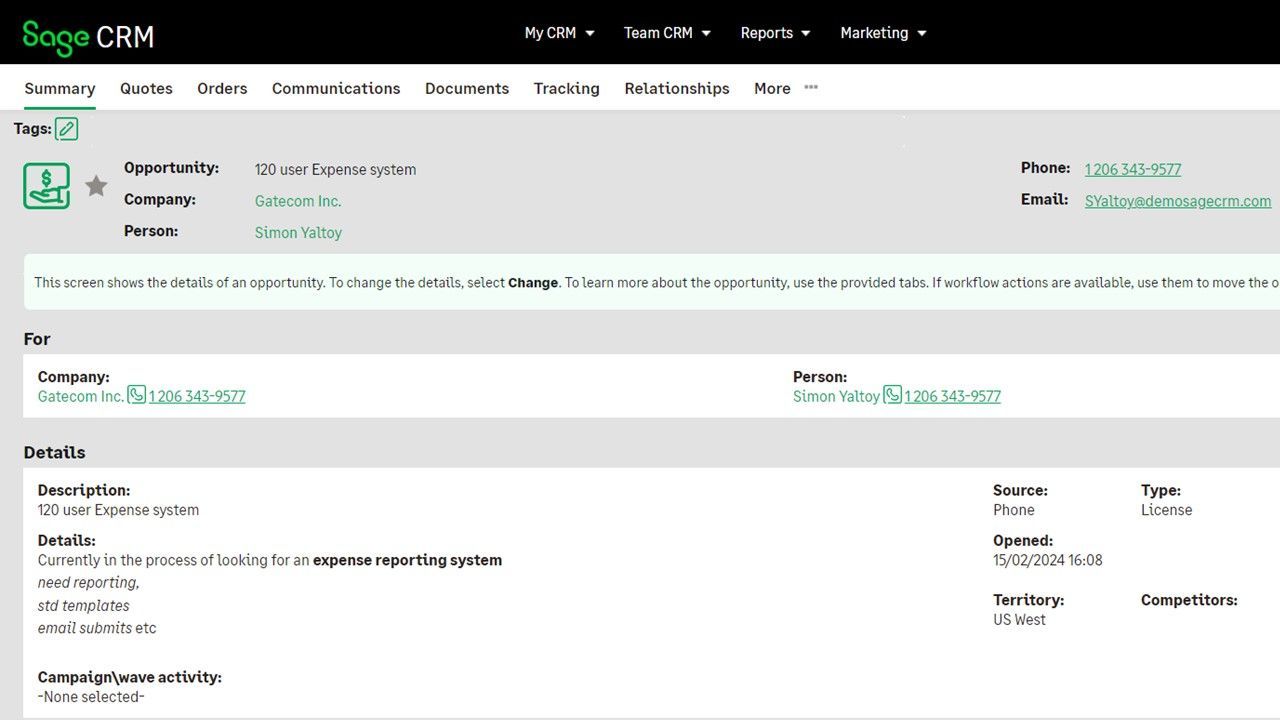
Task: Edit tags with the pencil icon
Action: point(66,128)
